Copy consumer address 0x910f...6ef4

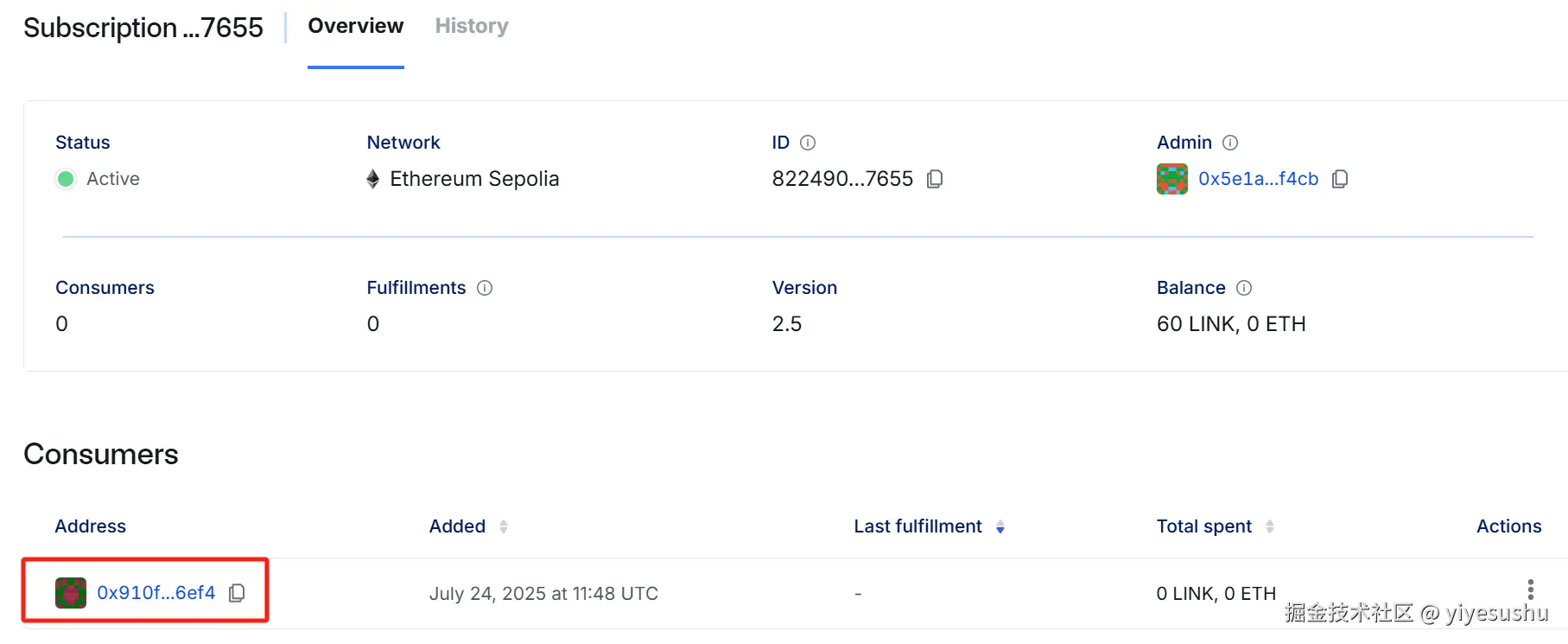[x=237, y=593]
